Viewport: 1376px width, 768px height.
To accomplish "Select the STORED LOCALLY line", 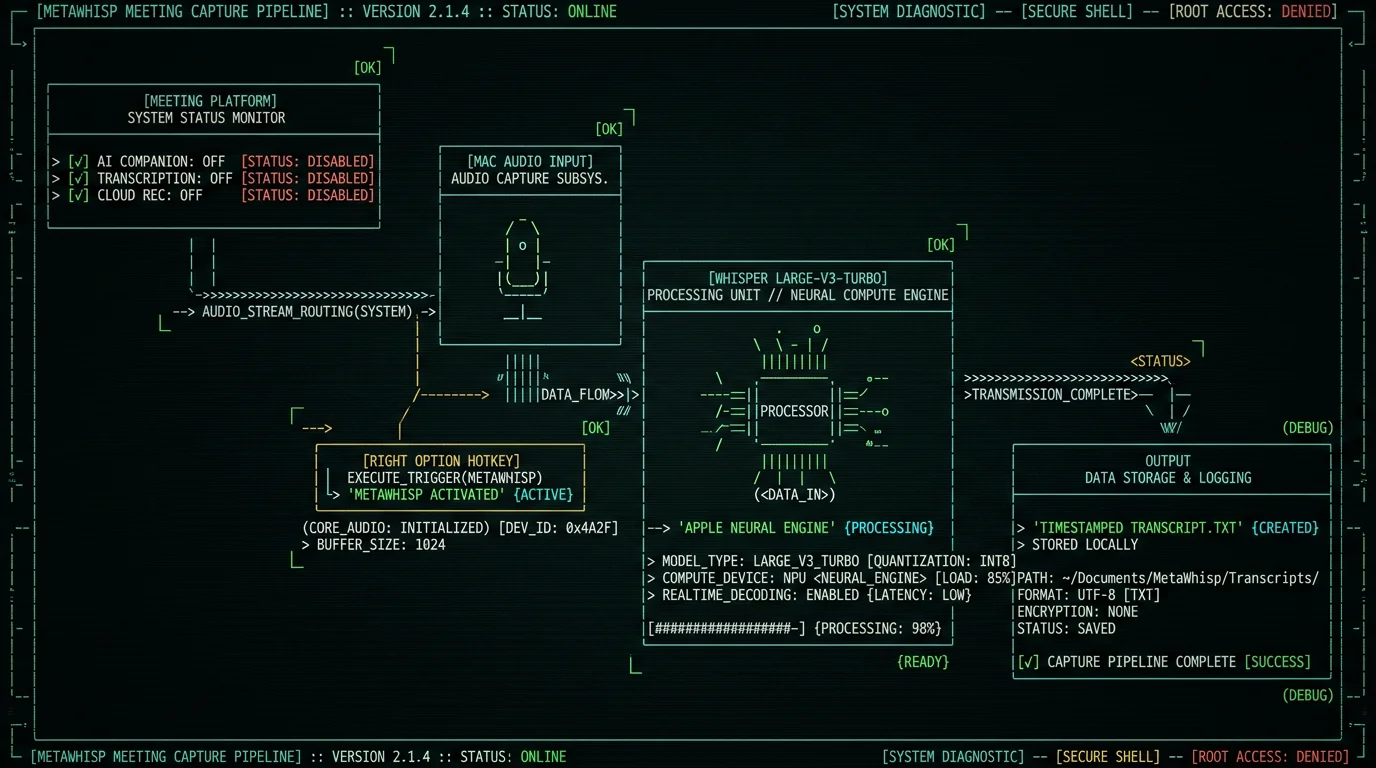I will (x=1085, y=545).
